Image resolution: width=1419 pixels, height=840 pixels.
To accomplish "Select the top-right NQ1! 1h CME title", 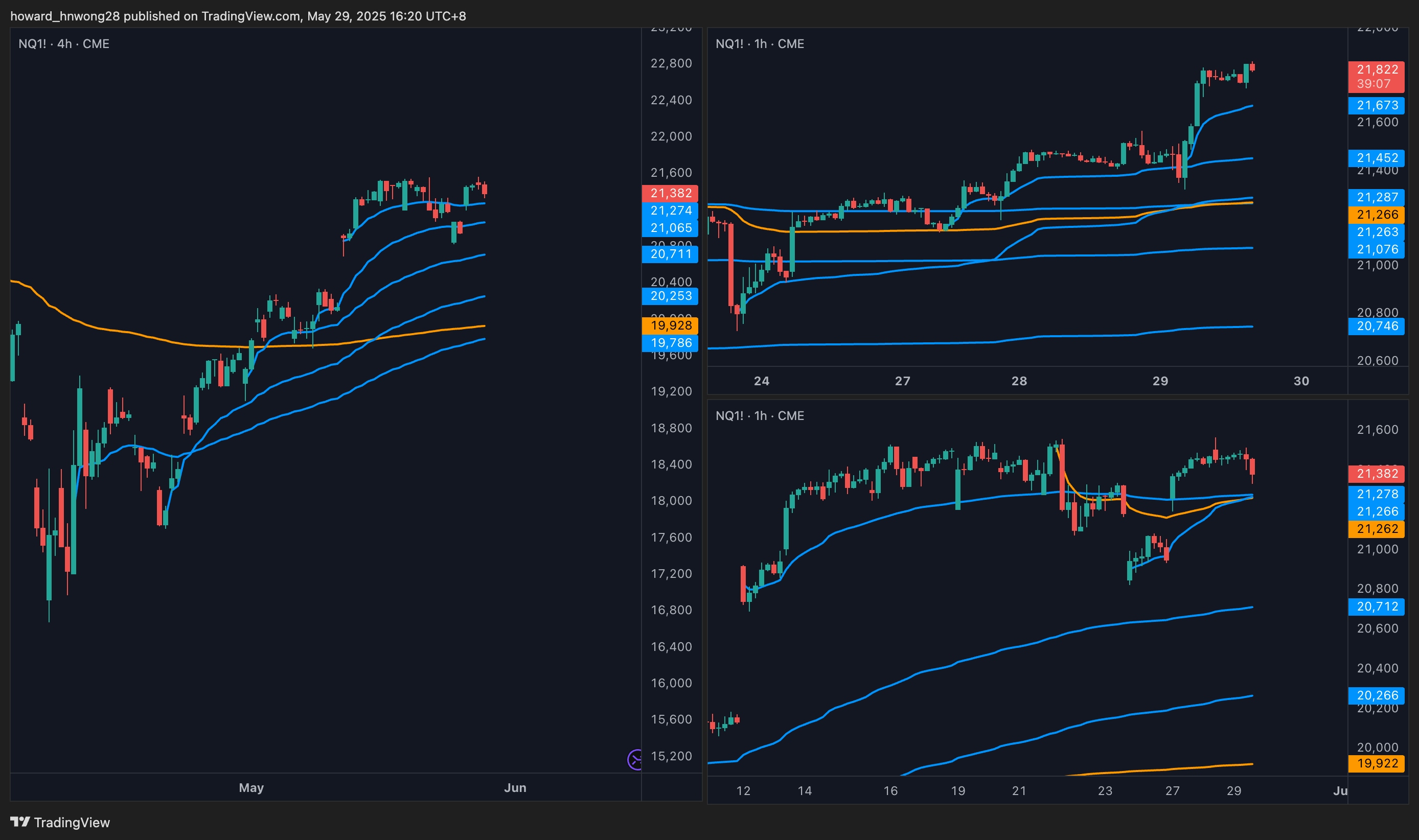I will 759,44.
